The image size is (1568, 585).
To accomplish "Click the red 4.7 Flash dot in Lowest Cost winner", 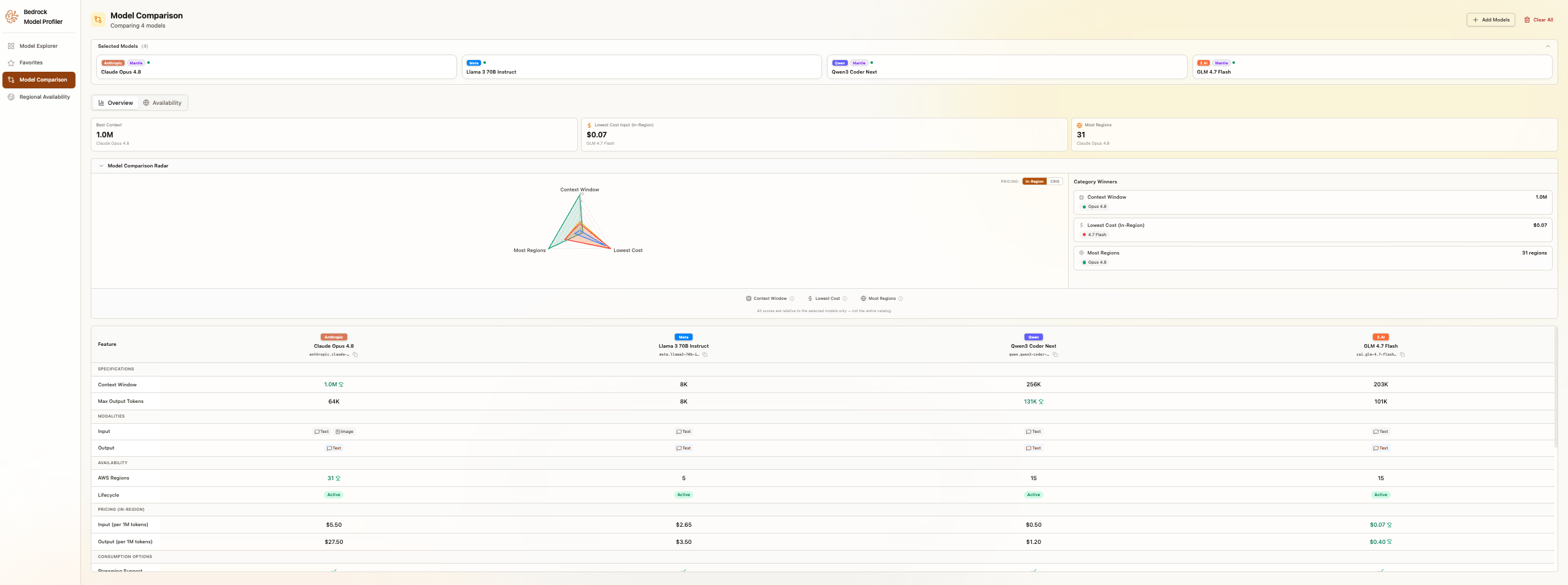I will point(1084,235).
